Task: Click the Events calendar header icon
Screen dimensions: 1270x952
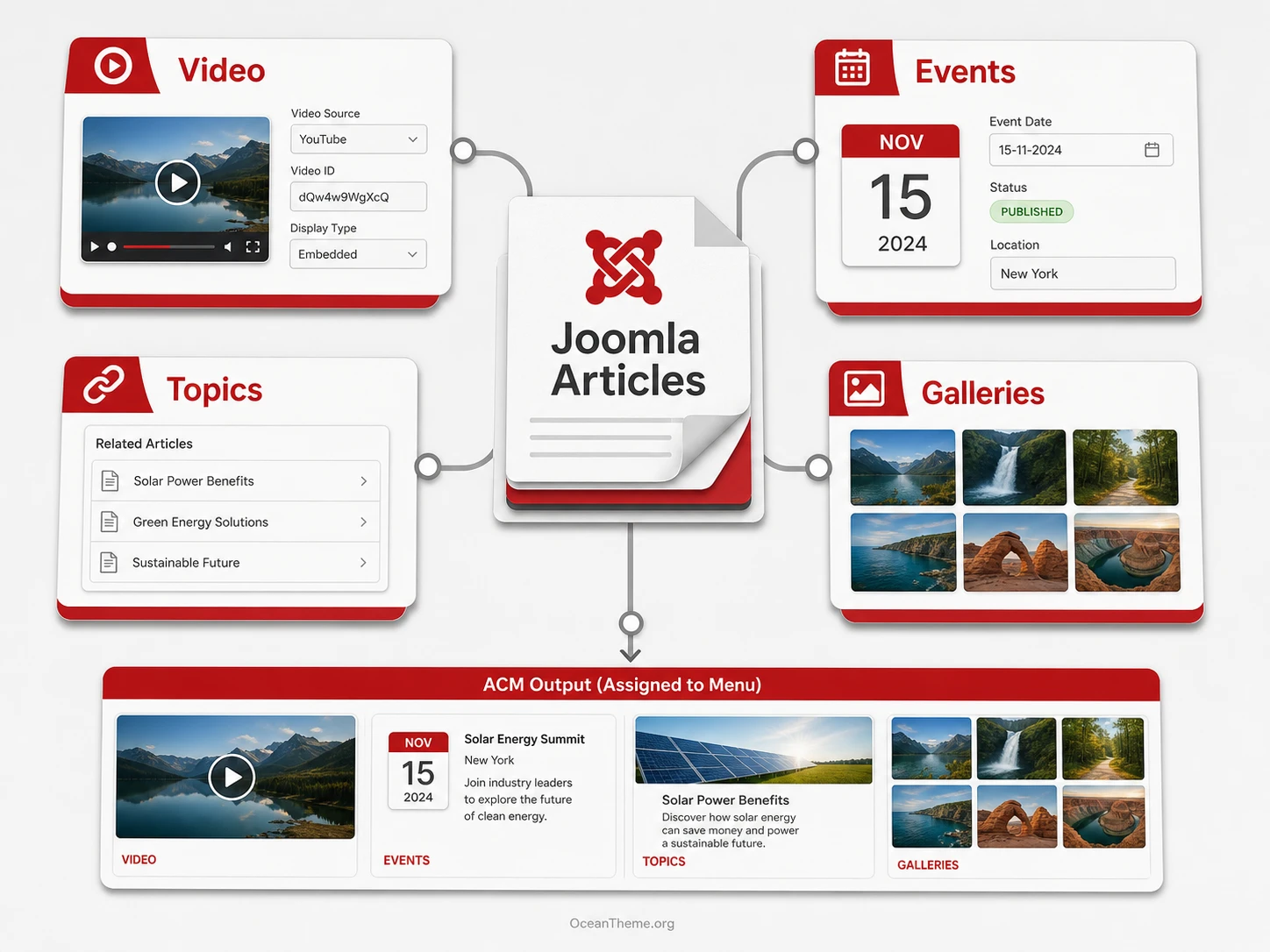Action: 852,67
